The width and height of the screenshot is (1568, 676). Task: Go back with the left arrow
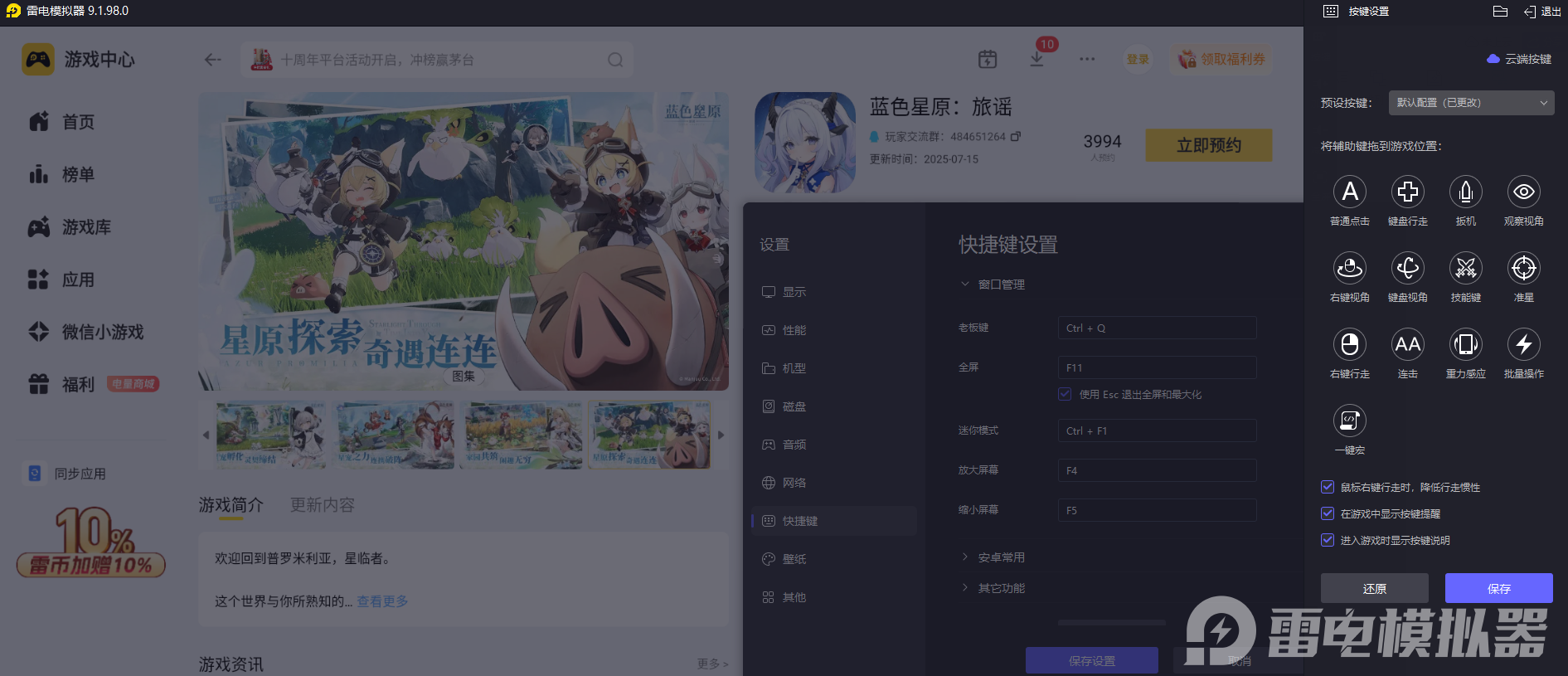[213, 60]
